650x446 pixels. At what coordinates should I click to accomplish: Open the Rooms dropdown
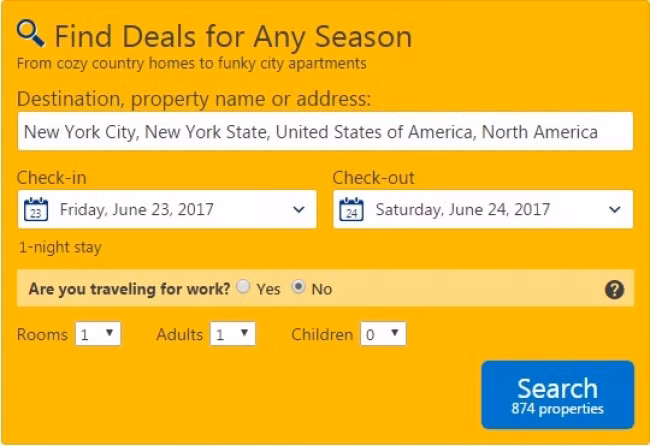(x=98, y=334)
